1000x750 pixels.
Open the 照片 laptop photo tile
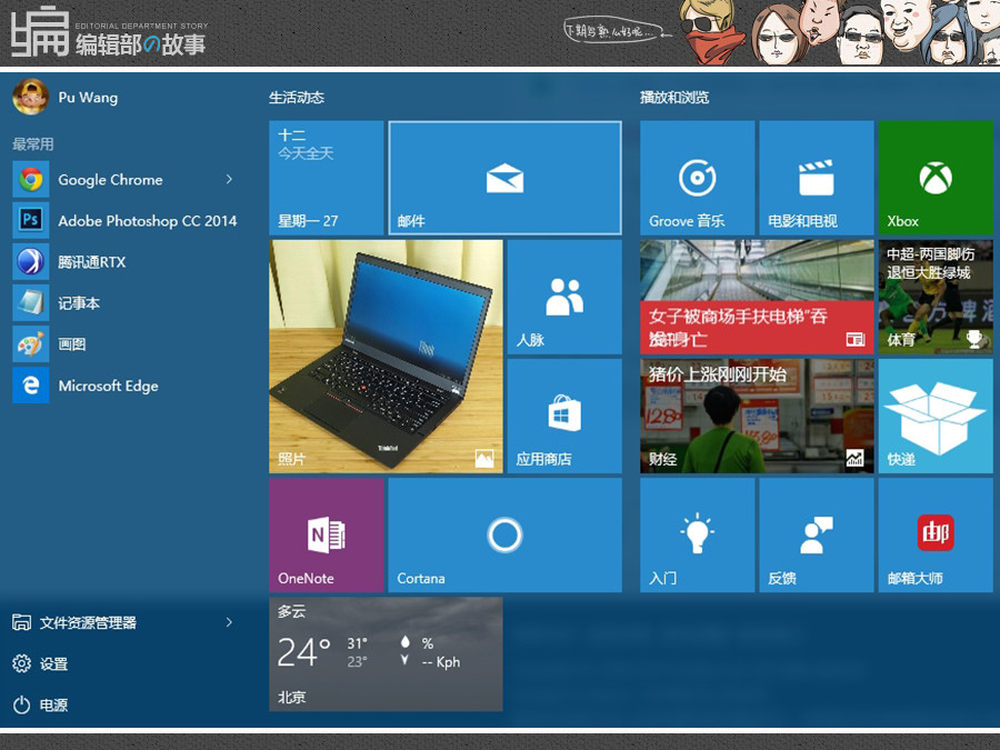pos(385,356)
